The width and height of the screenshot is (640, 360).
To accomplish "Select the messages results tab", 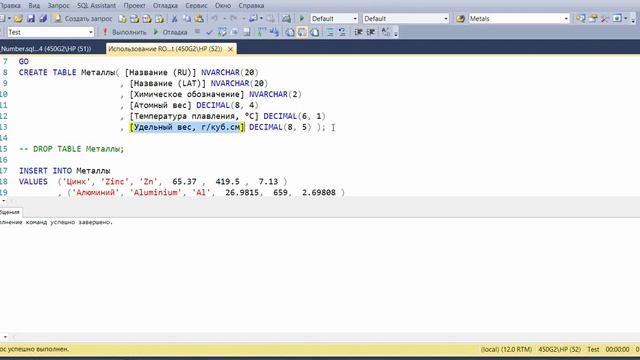I will click(x=10, y=212).
